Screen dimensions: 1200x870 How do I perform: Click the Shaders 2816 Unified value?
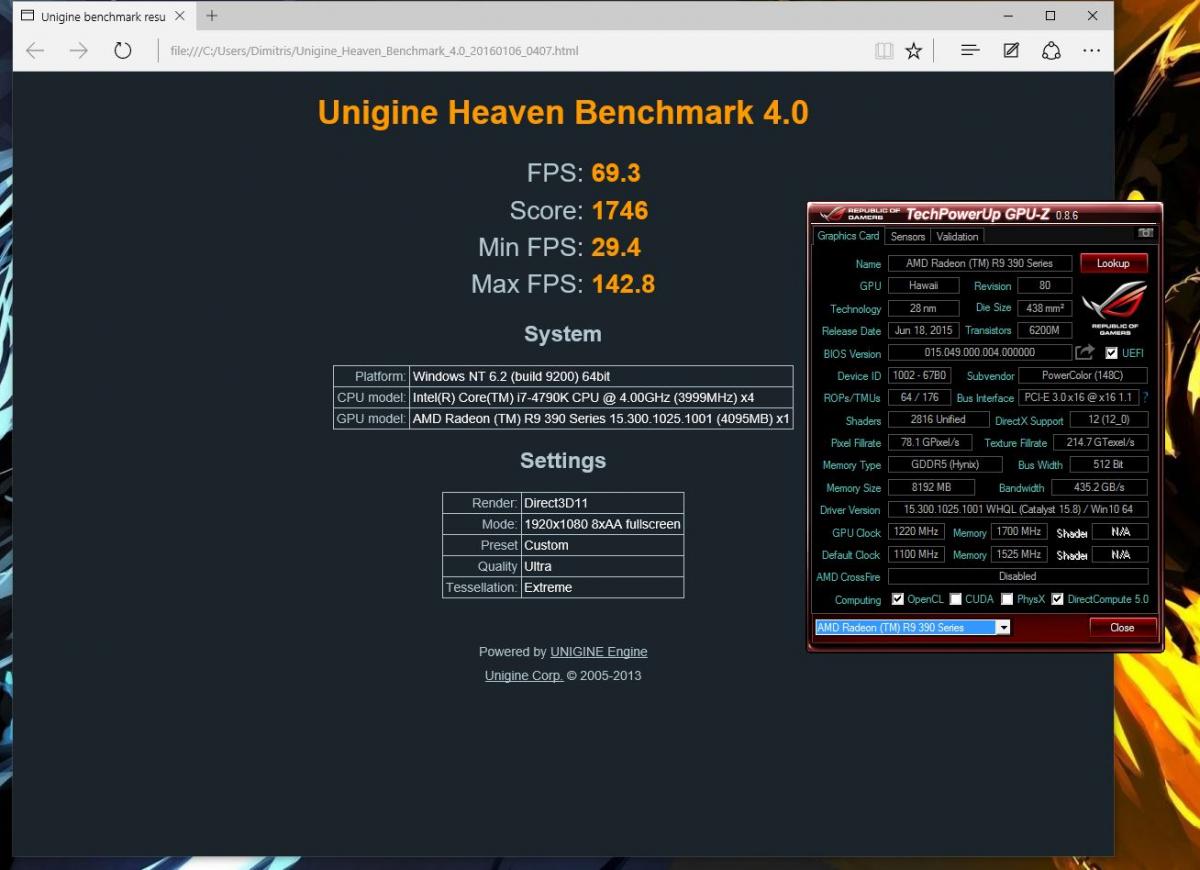click(938, 420)
